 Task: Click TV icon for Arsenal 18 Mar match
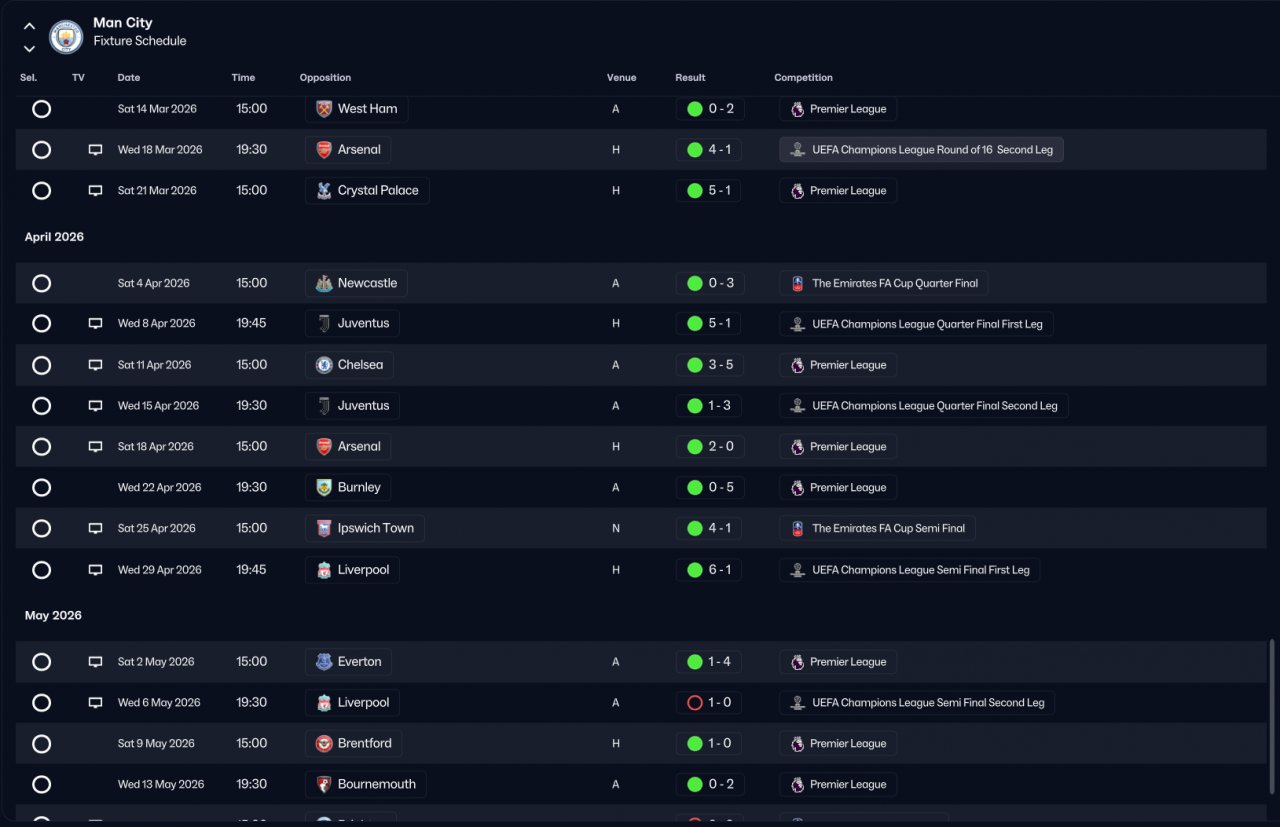click(x=95, y=150)
